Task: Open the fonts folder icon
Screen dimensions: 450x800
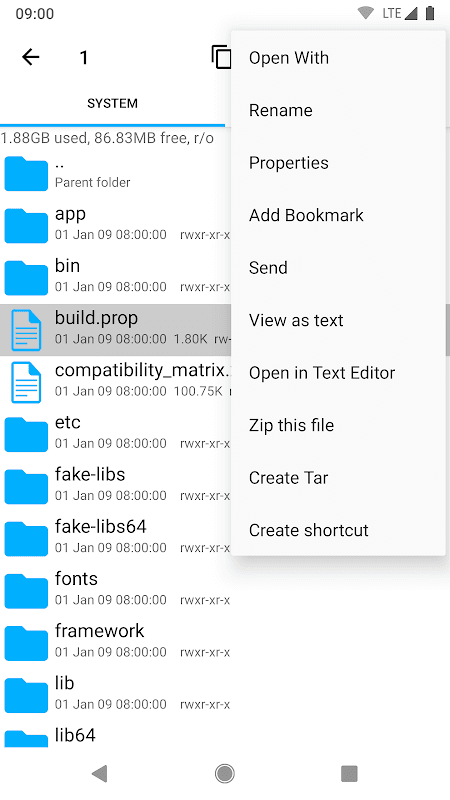Action: 26,590
